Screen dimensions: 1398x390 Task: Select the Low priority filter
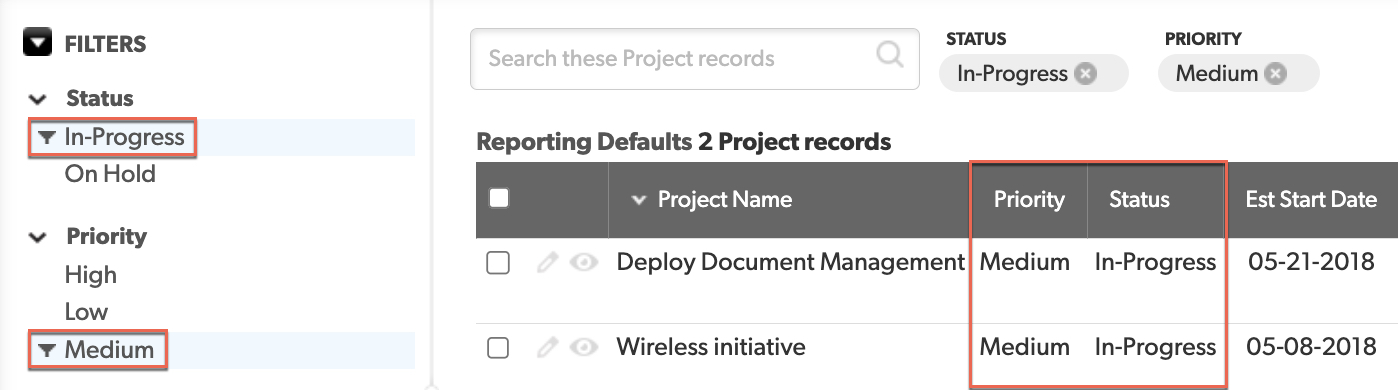(86, 312)
